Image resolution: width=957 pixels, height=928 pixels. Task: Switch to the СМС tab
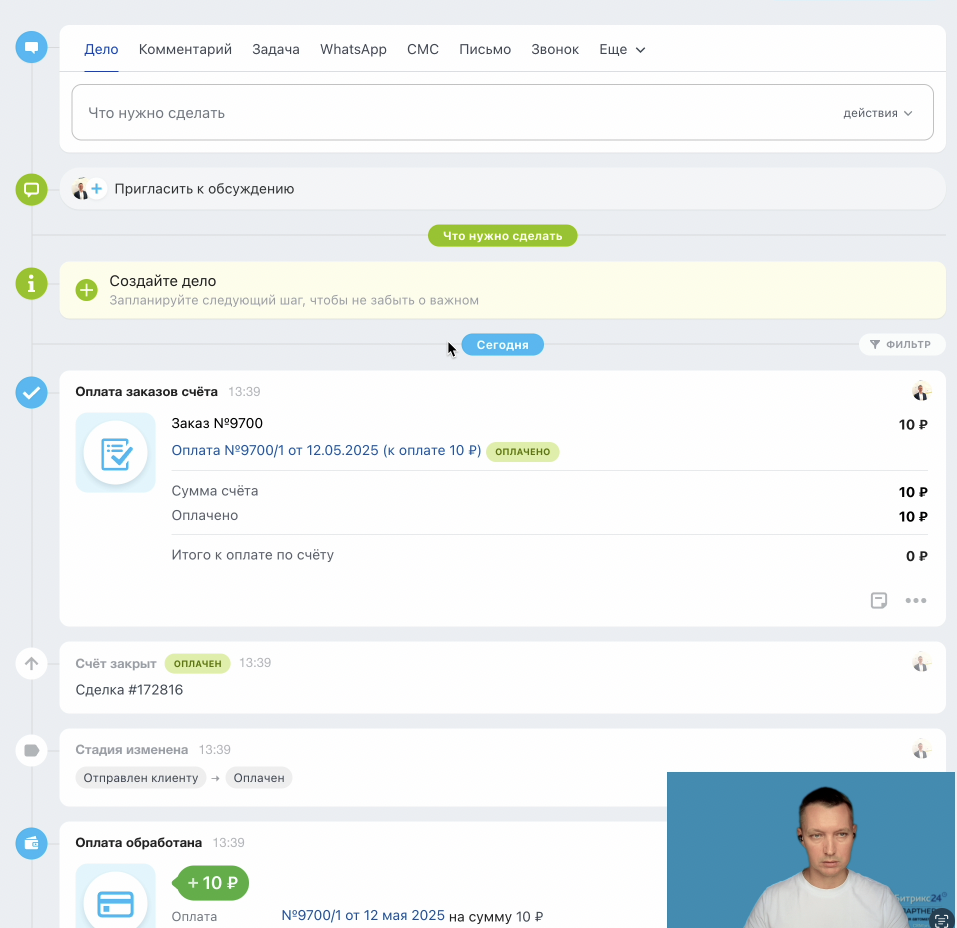pos(423,49)
